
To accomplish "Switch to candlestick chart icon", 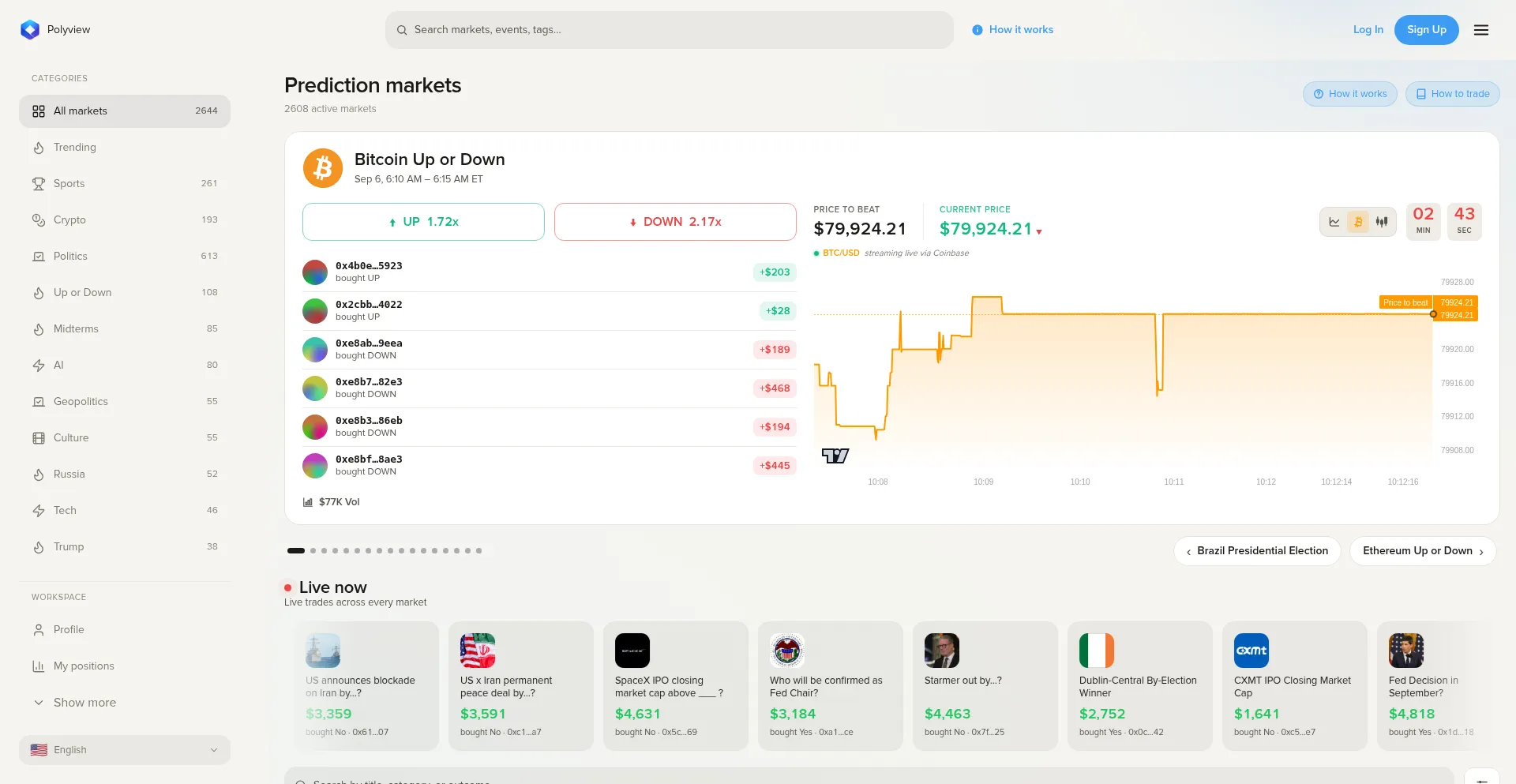I will [x=1382, y=222].
